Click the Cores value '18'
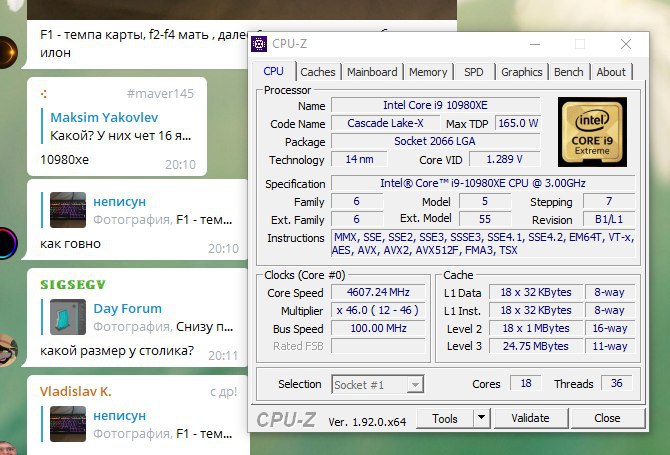This screenshot has height=455, width=670. point(526,383)
